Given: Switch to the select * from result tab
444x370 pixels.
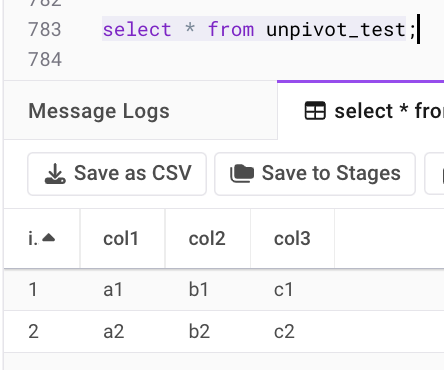Looking at the screenshot, I should [361, 110].
